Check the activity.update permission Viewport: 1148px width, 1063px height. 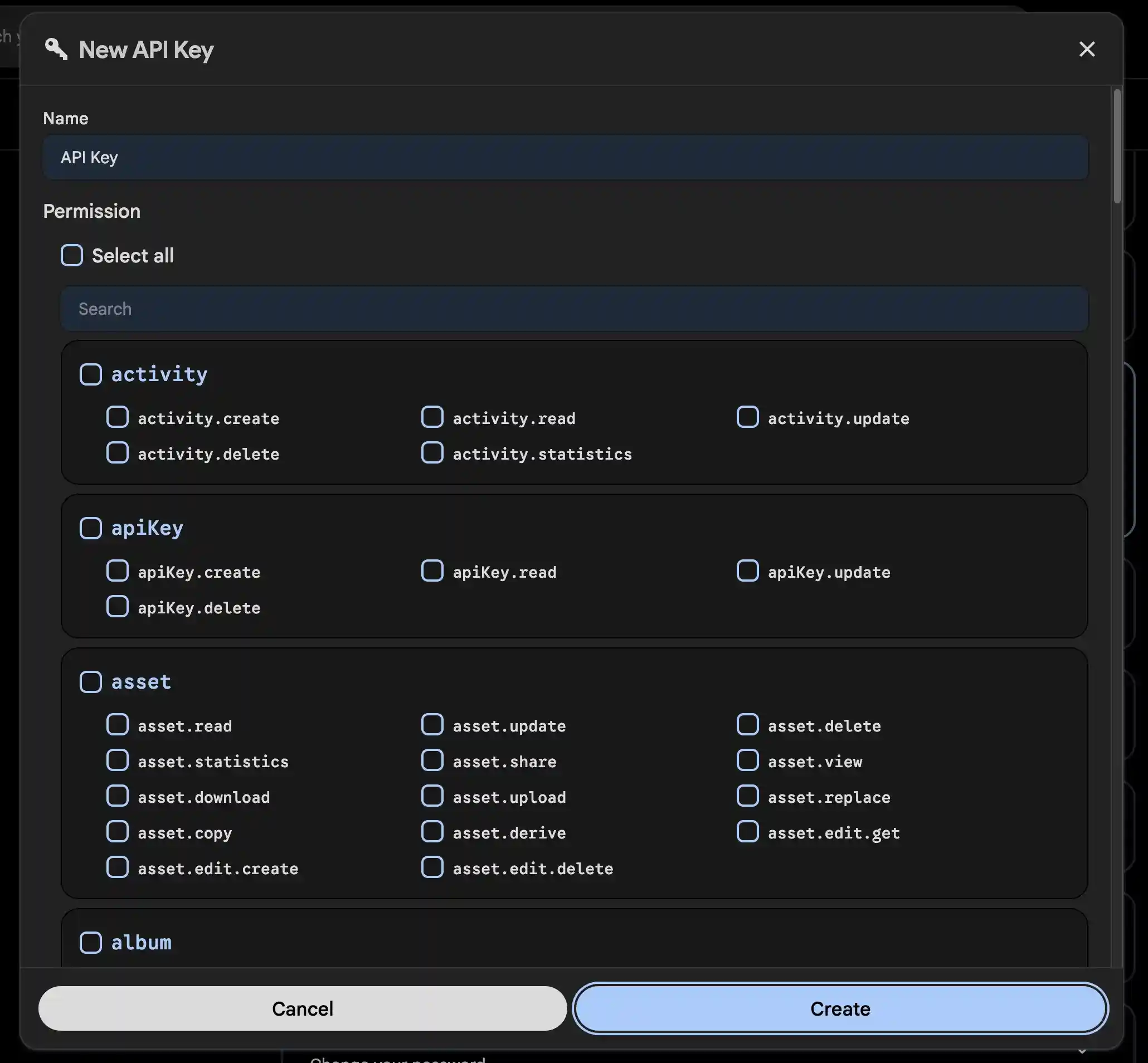coord(747,417)
